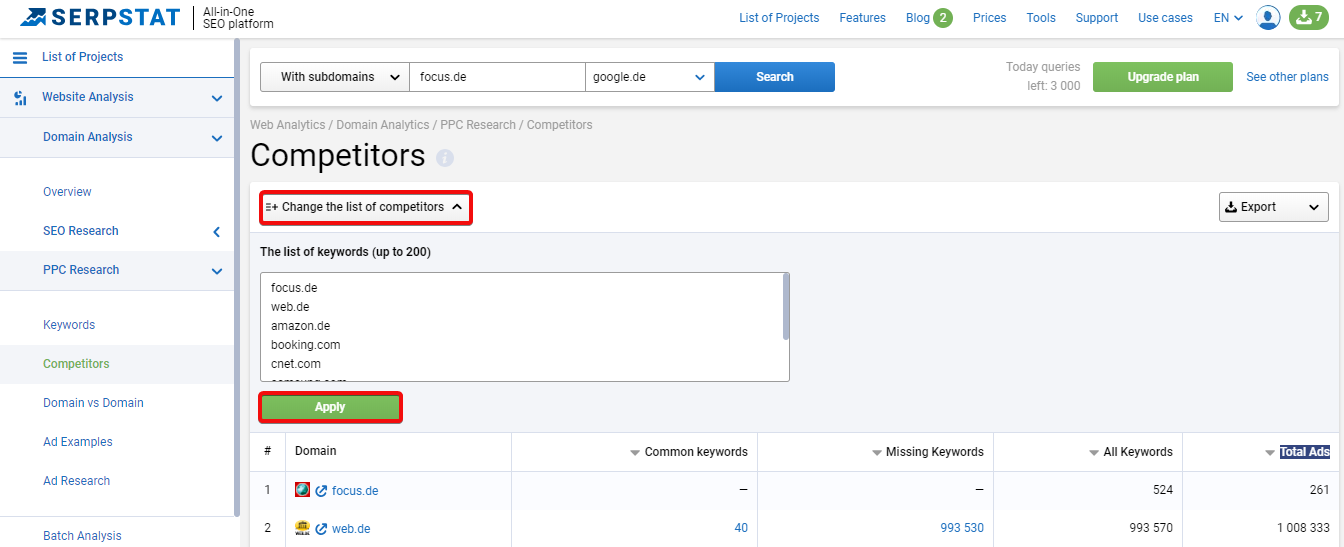Open the focus.de domain link in table
This screenshot has width=1344, height=547.
(355, 491)
